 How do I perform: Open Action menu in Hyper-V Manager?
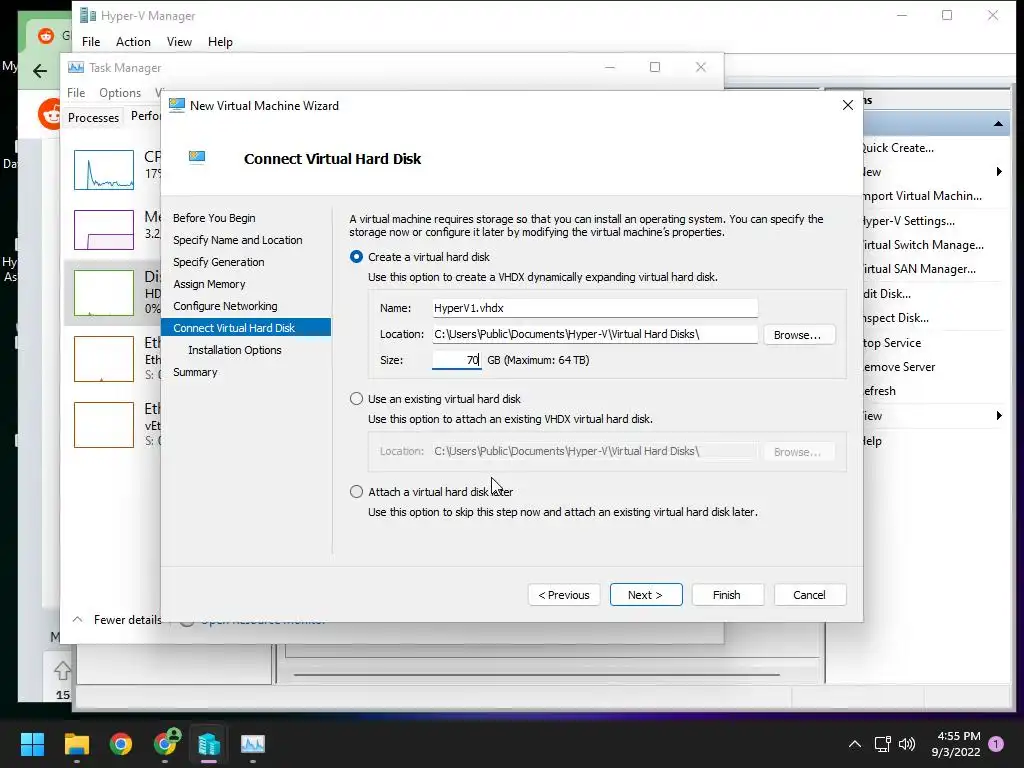tap(133, 42)
